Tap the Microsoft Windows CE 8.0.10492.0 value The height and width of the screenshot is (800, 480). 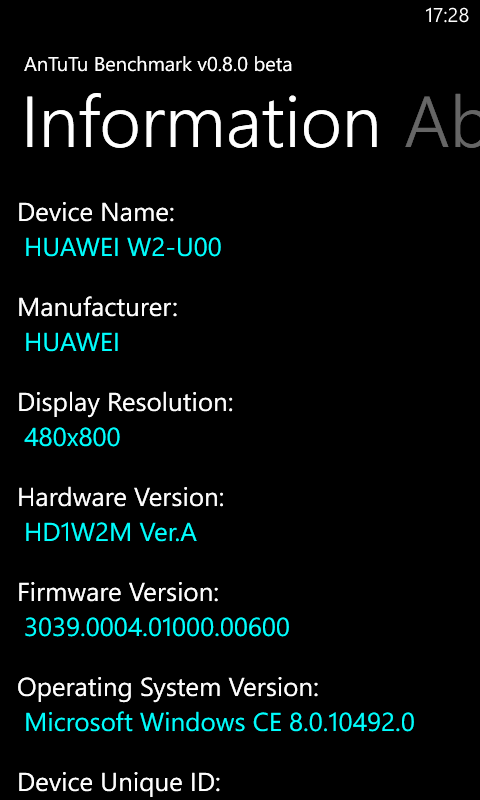[x=219, y=722]
